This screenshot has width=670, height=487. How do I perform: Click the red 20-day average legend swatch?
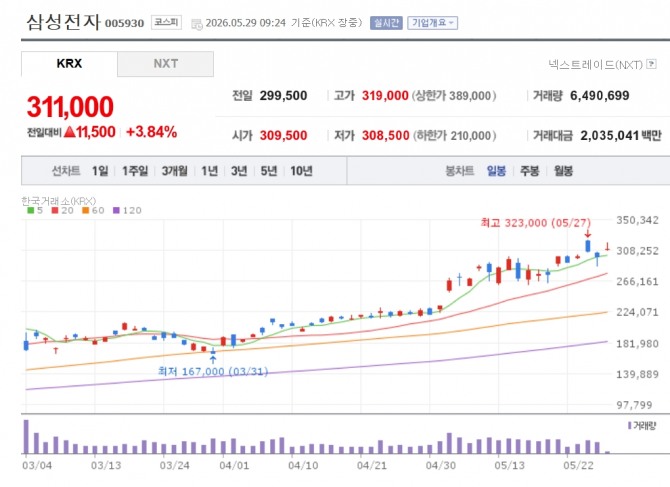pyautogui.click(x=55, y=210)
